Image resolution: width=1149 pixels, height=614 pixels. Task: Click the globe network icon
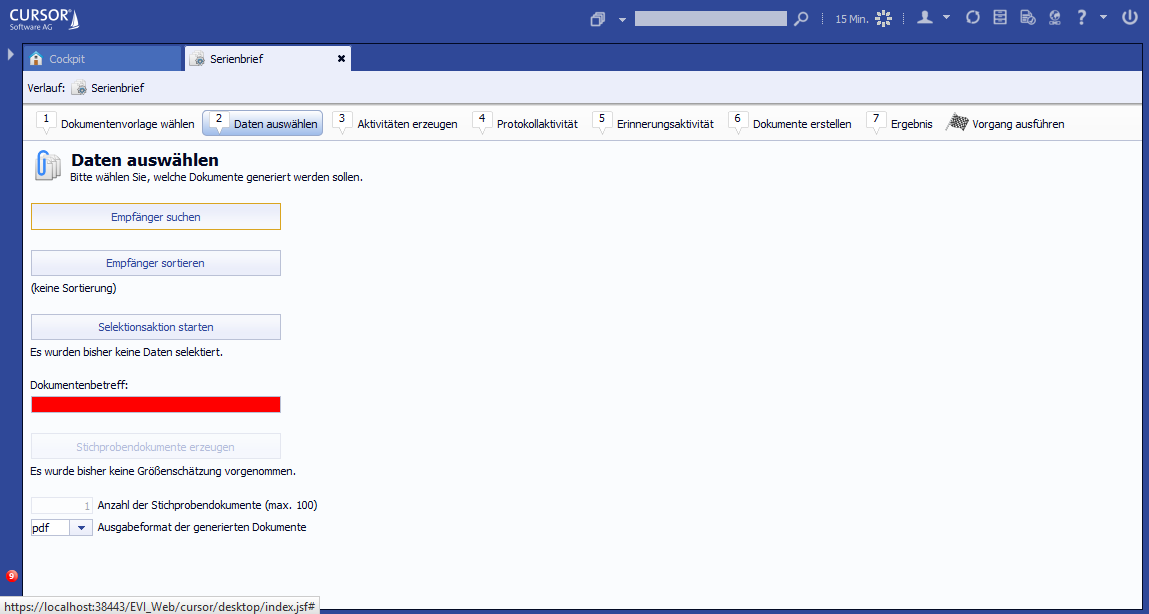(1054, 18)
